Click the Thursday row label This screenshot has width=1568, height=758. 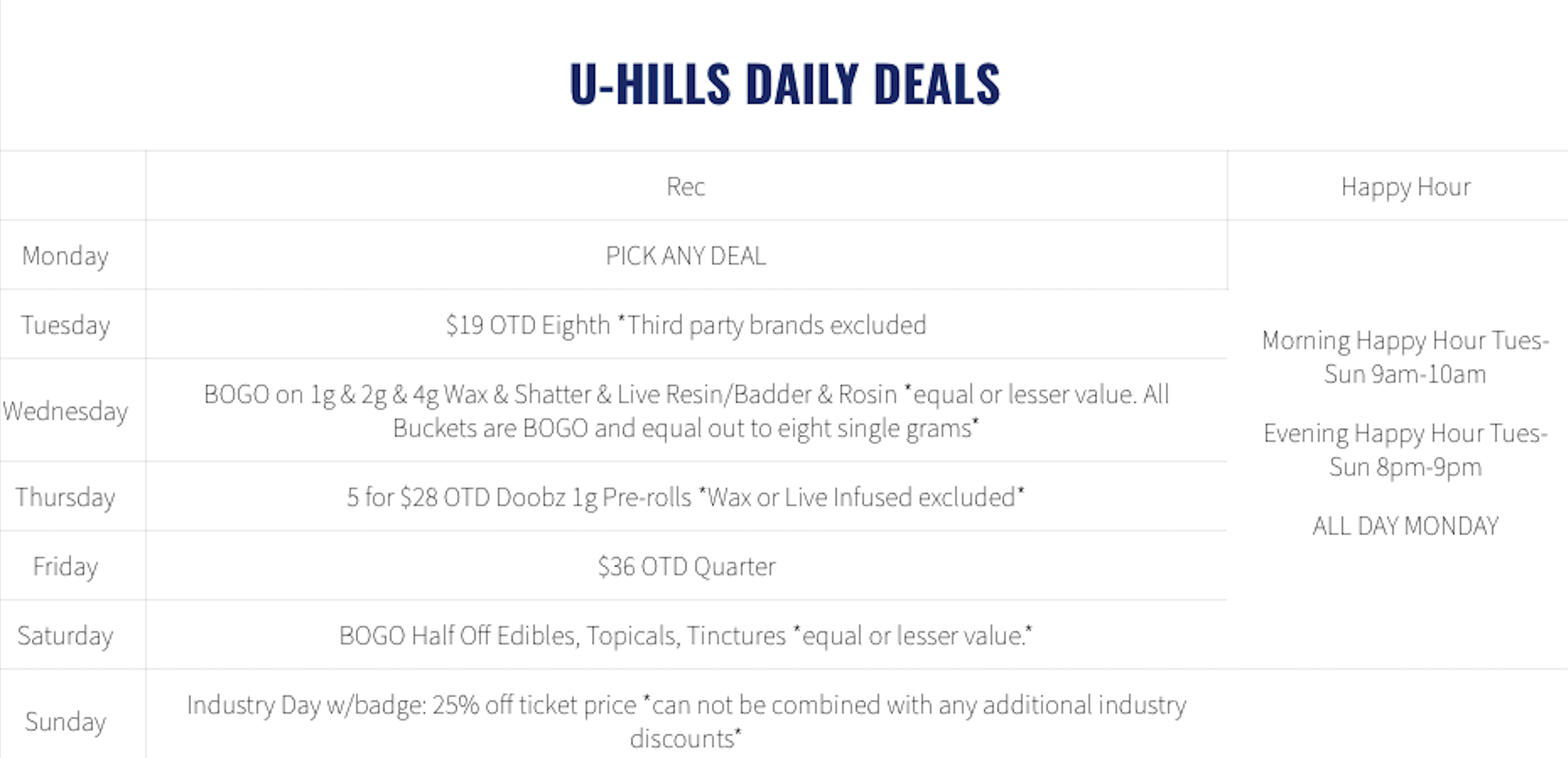[x=65, y=497]
